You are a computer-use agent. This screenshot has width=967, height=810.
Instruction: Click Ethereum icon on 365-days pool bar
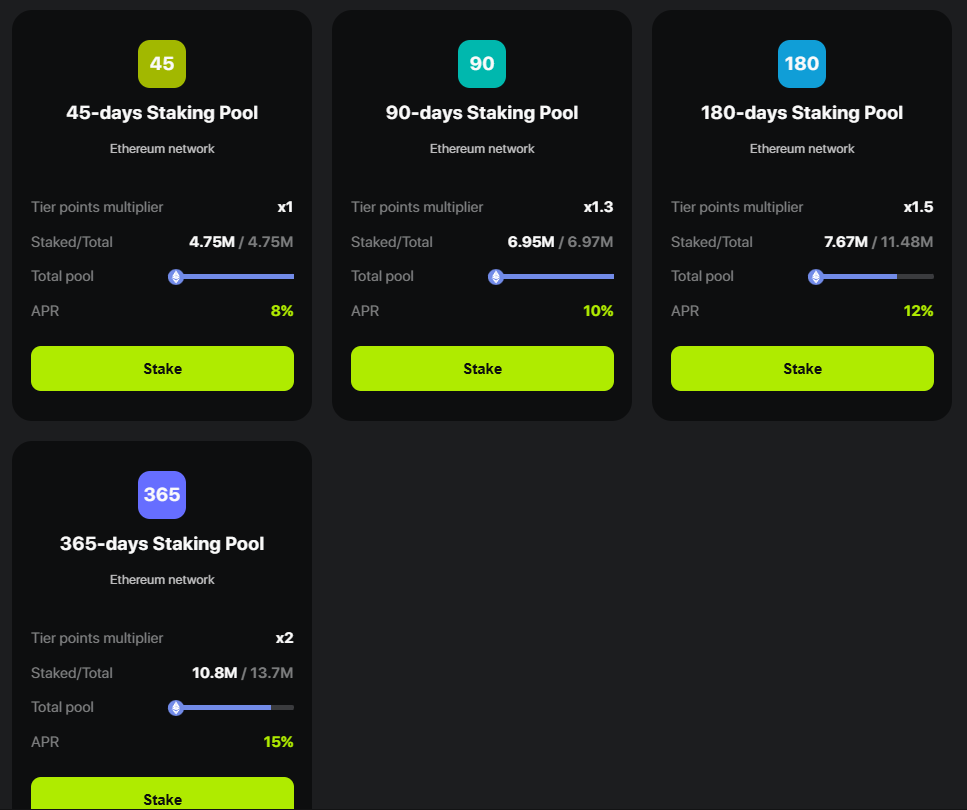point(176,708)
